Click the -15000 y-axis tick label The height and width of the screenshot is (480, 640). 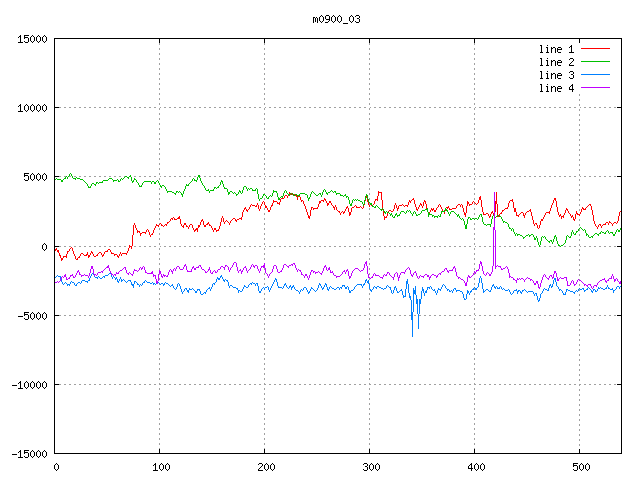point(29,453)
